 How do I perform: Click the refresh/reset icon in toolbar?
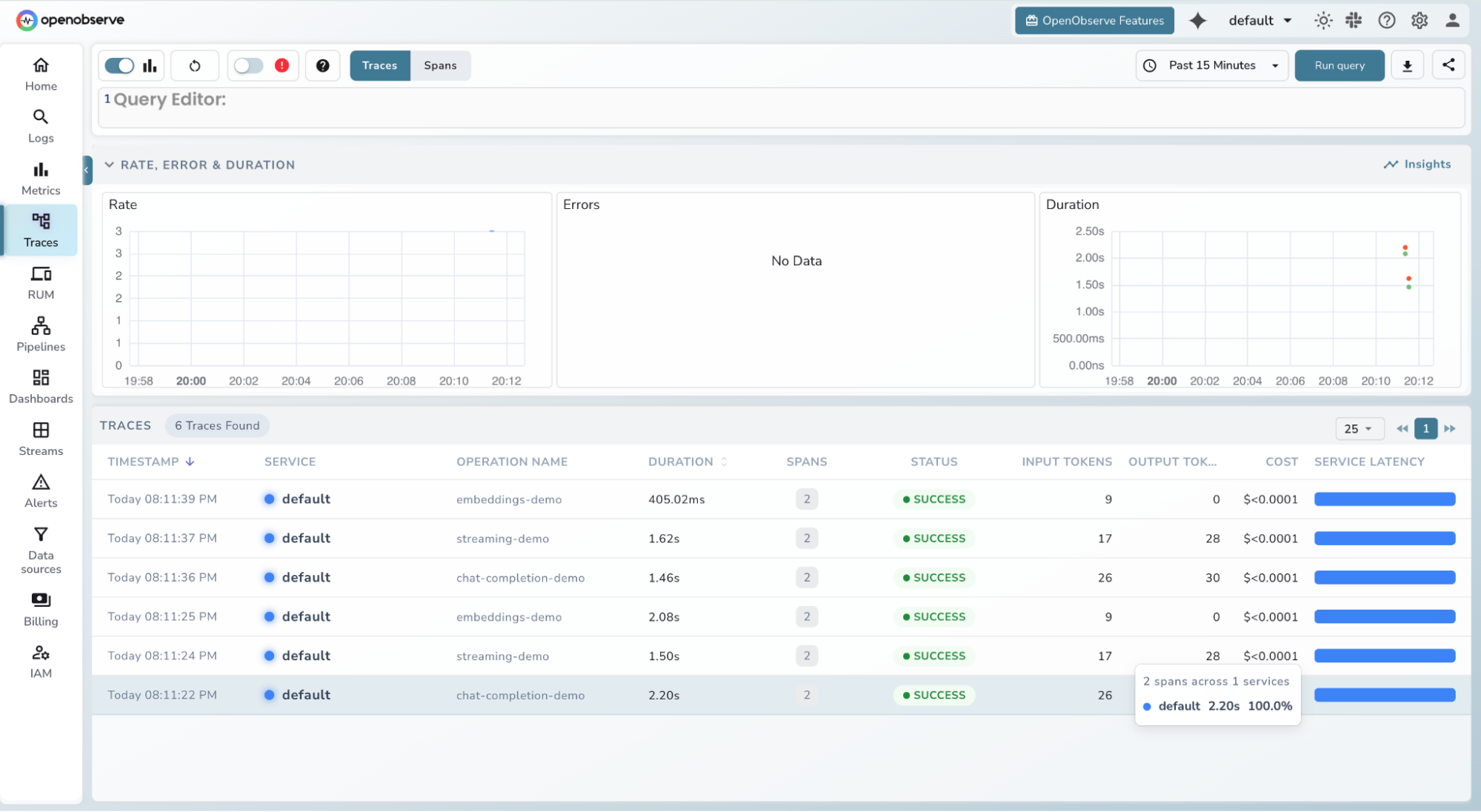pos(195,66)
